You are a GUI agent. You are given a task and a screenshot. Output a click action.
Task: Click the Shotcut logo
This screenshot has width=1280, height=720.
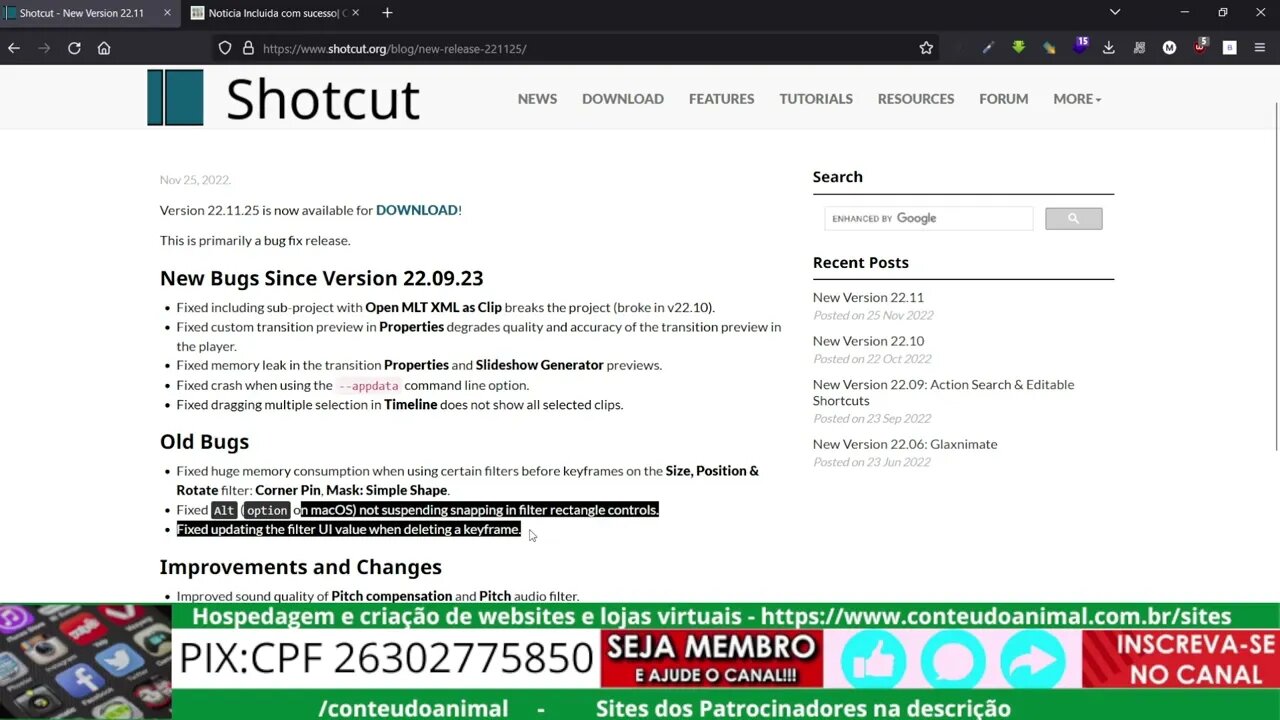283,98
